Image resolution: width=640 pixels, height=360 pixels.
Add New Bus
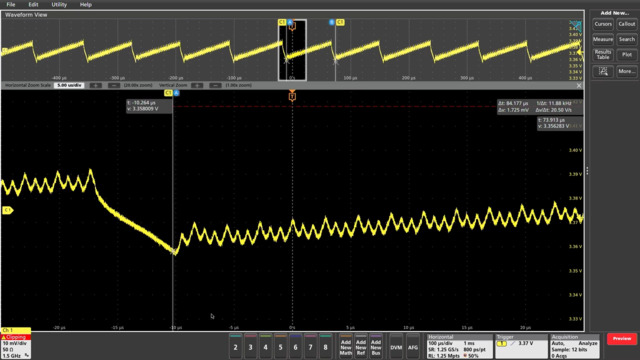click(376, 347)
